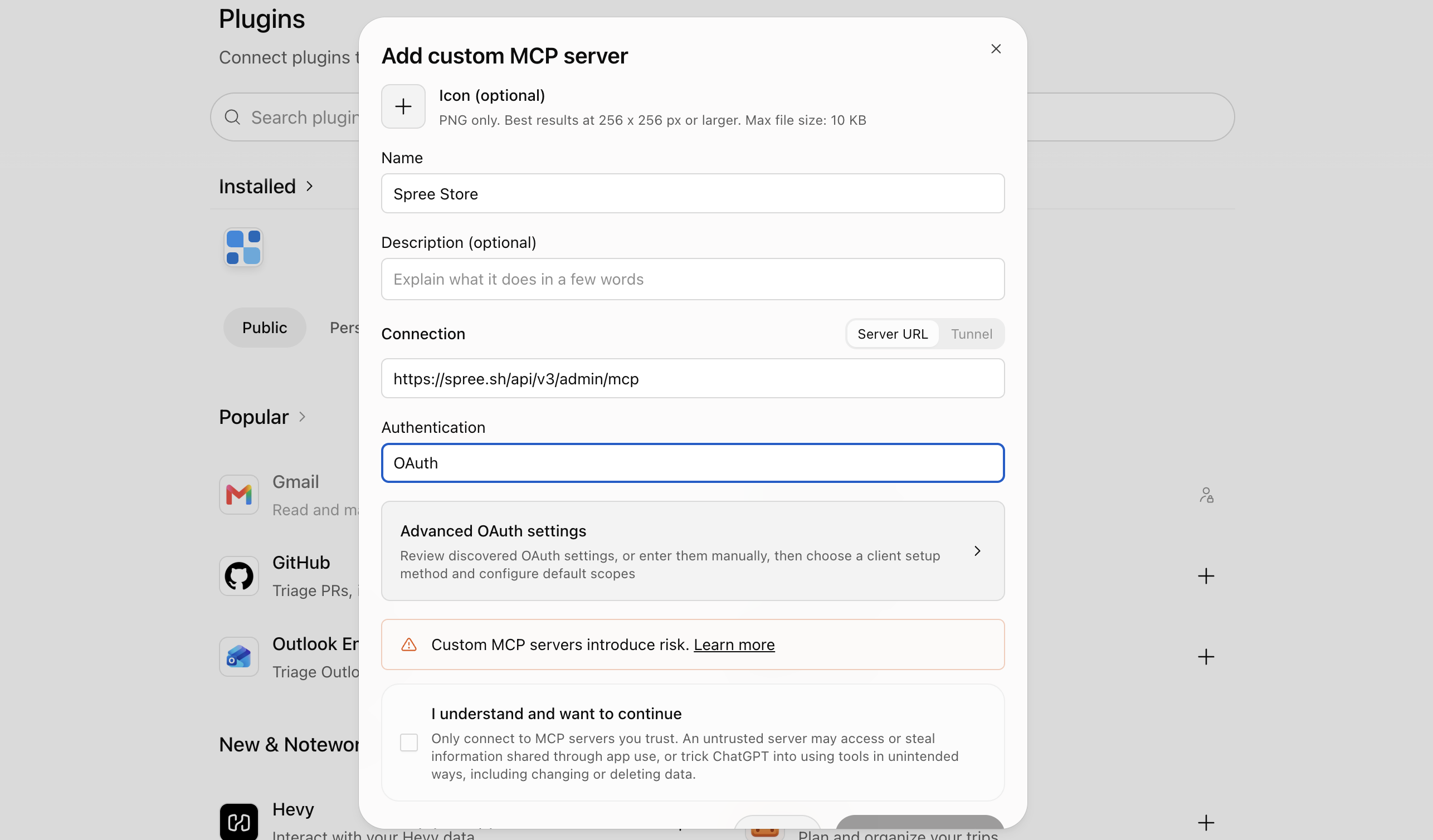Click the person lock icon in Gmail row
1433x840 pixels.
click(x=1206, y=495)
